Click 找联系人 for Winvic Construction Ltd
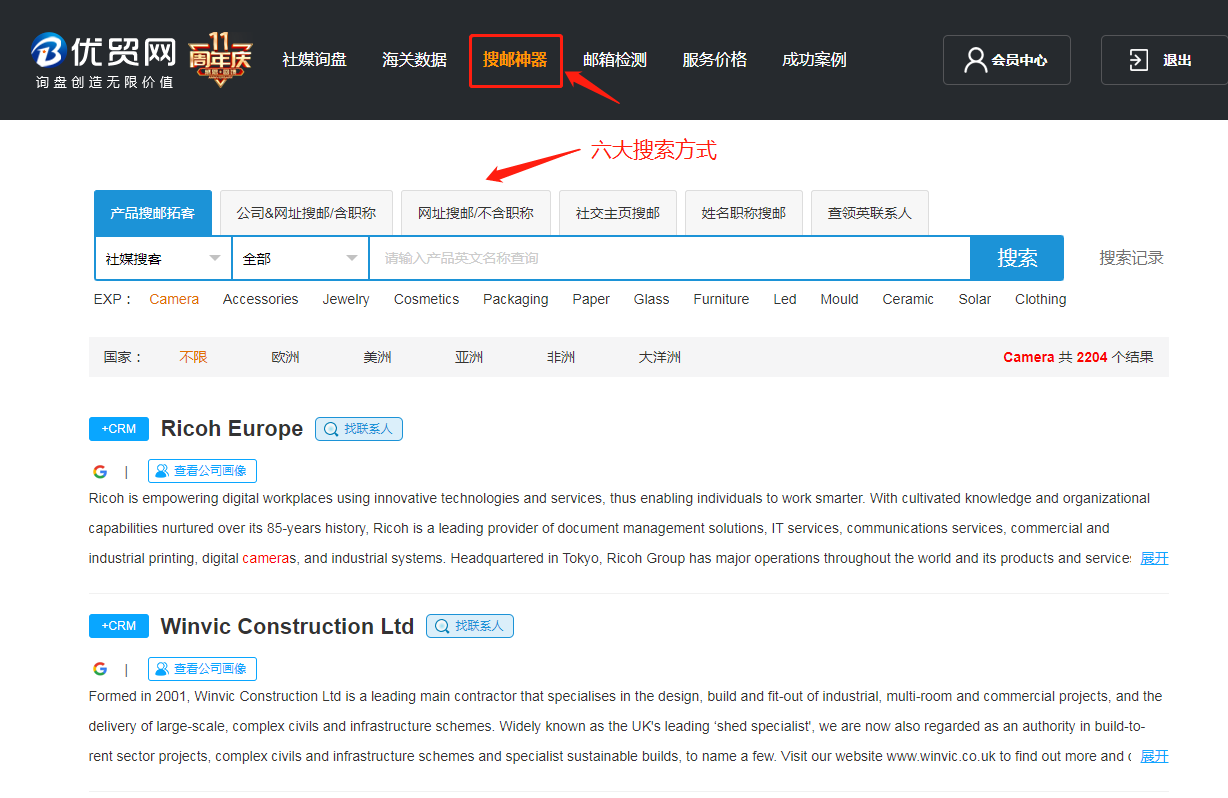 [470, 626]
